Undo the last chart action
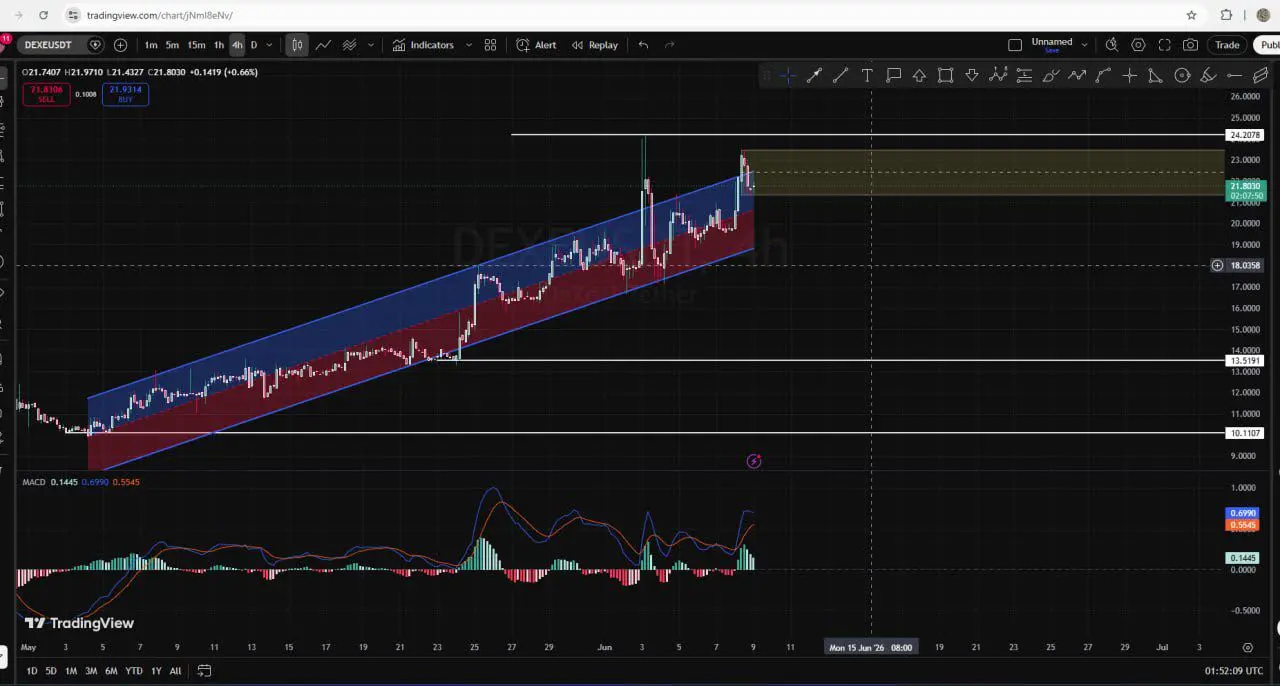This screenshot has width=1280, height=686. 643,45
